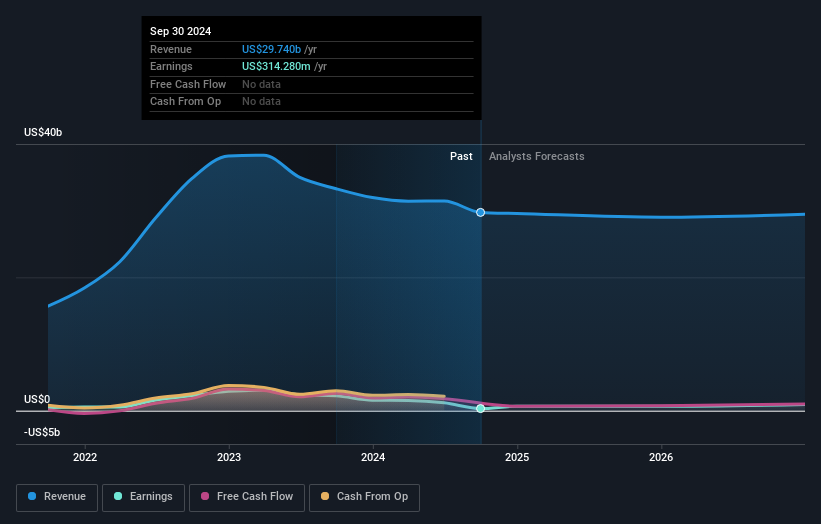The image size is (821, 524).
Task: Click the Free Cash Flow tooltip row label
Action: 188,84
